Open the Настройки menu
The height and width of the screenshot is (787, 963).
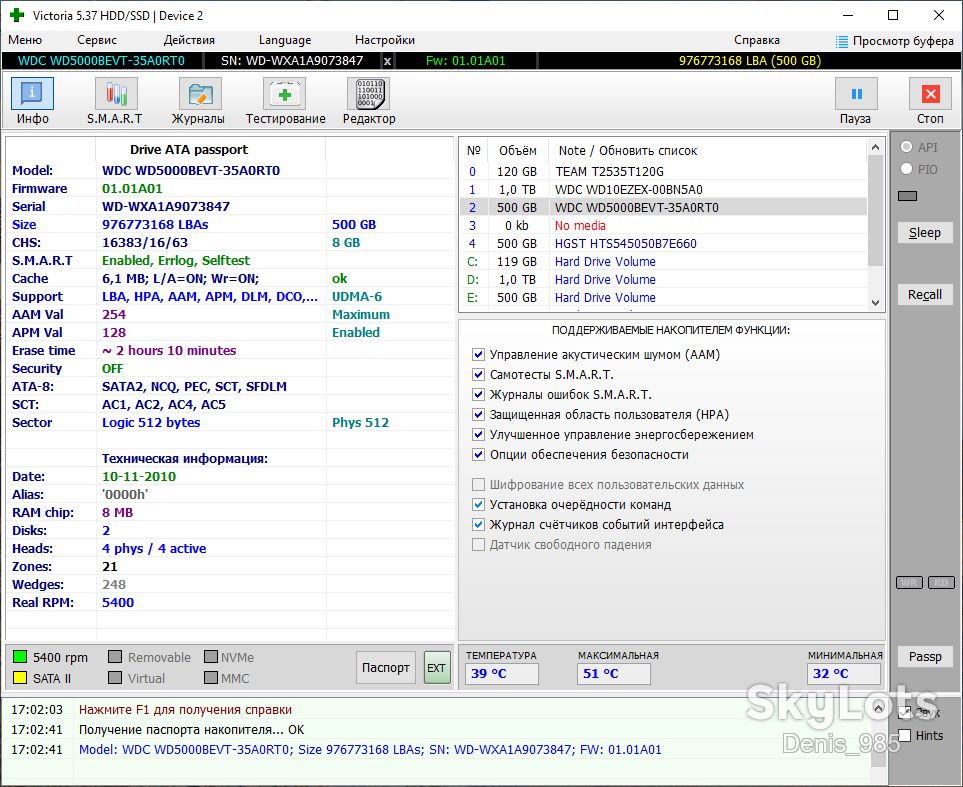pyautogui.click(x=384, y=40)
